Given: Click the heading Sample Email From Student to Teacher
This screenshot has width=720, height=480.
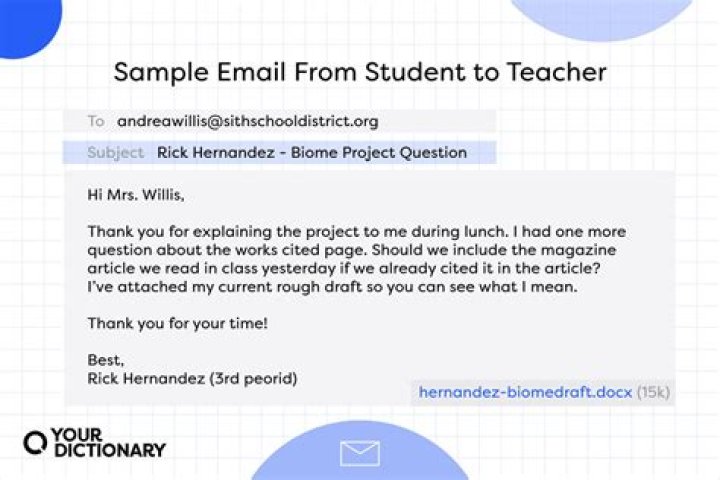Looking at the screenshot, I should [x=360, y=72].
